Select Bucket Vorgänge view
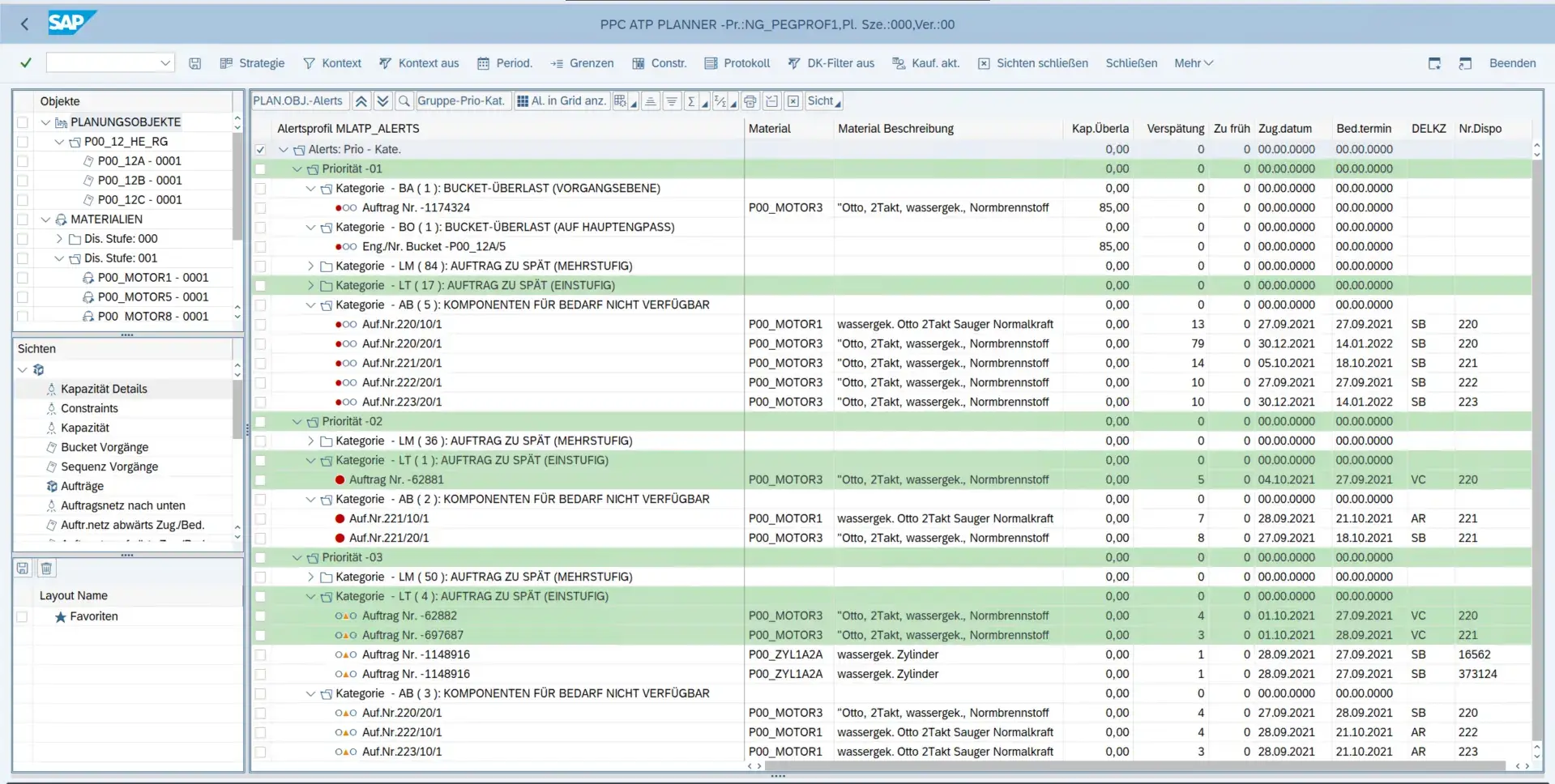The height and width of the screenshot is (784, 1555). tap(105, 447)
